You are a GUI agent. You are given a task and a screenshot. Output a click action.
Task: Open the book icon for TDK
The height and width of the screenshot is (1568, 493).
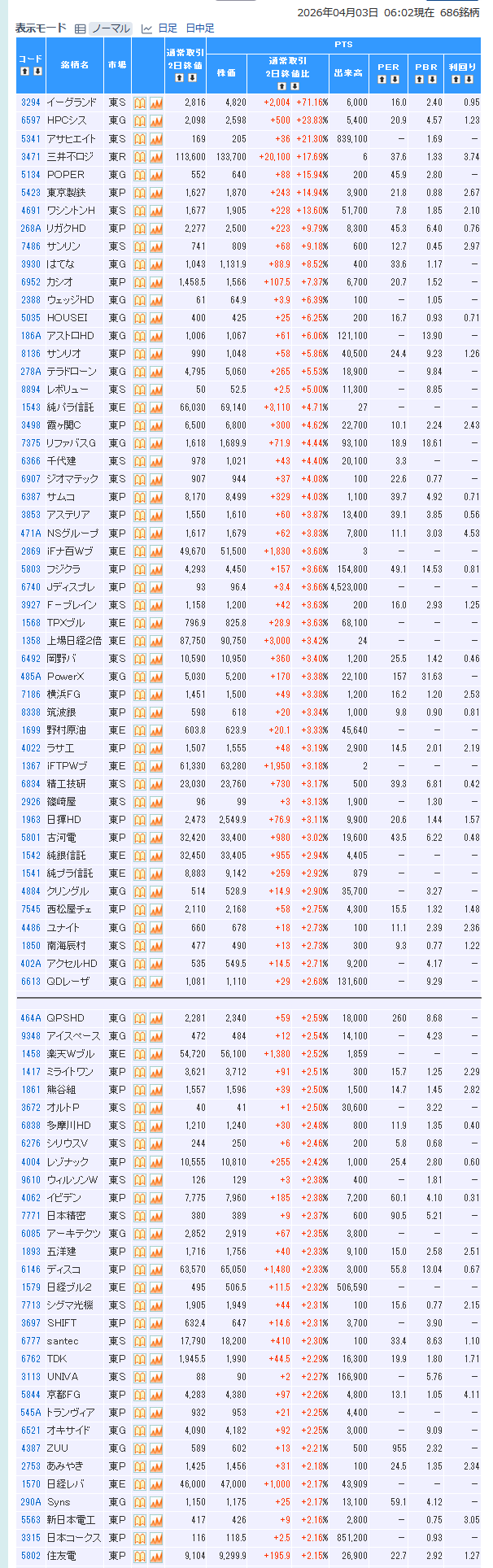pos(140,1359)
